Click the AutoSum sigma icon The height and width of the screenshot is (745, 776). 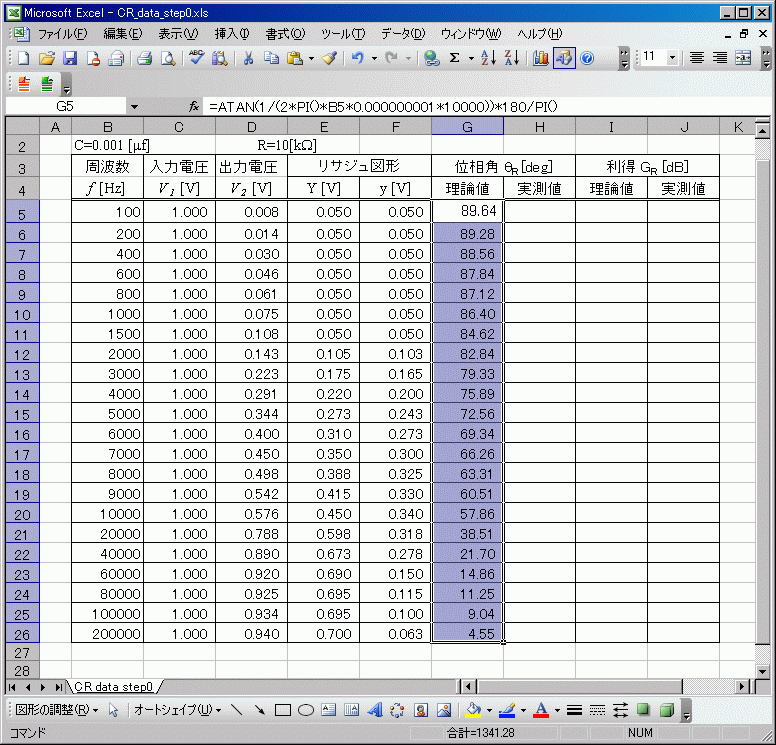coord(455,58)
